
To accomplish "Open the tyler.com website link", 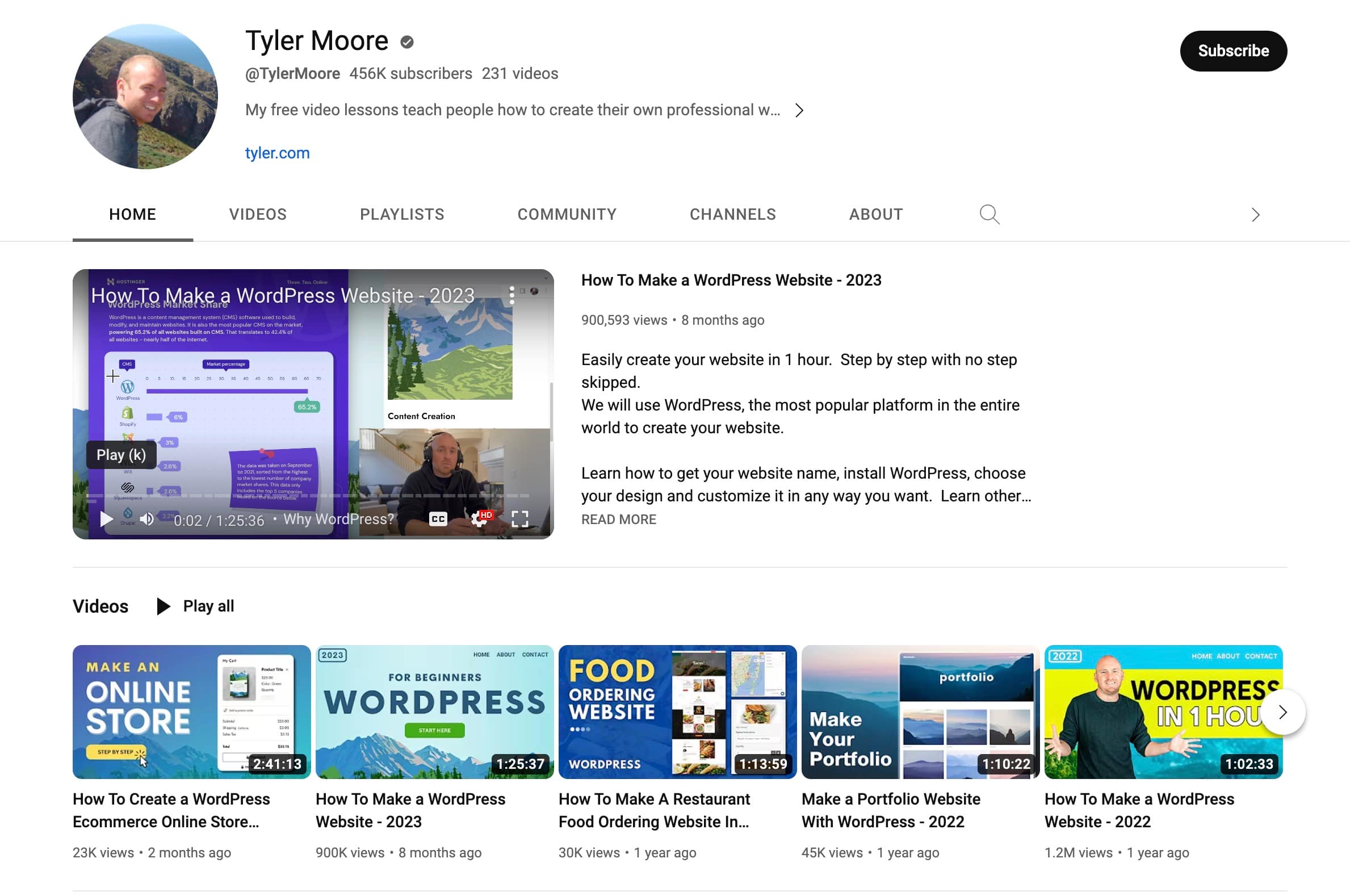I will [277, 153].
